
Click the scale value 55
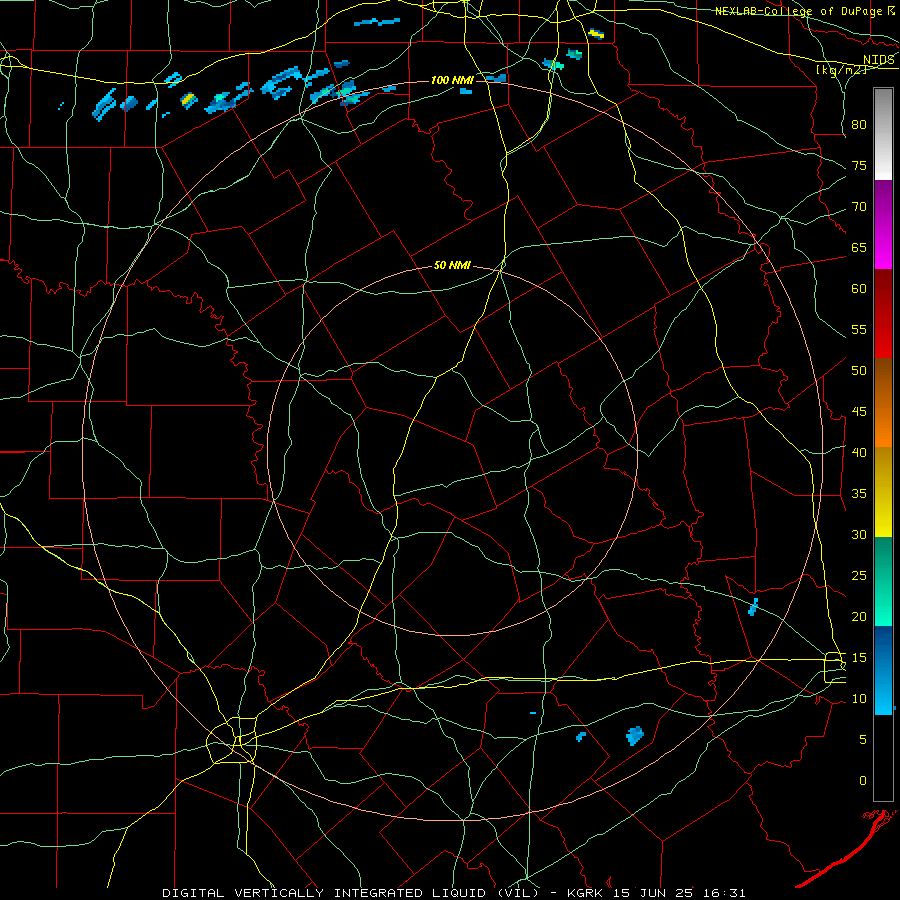click(859, 329)
